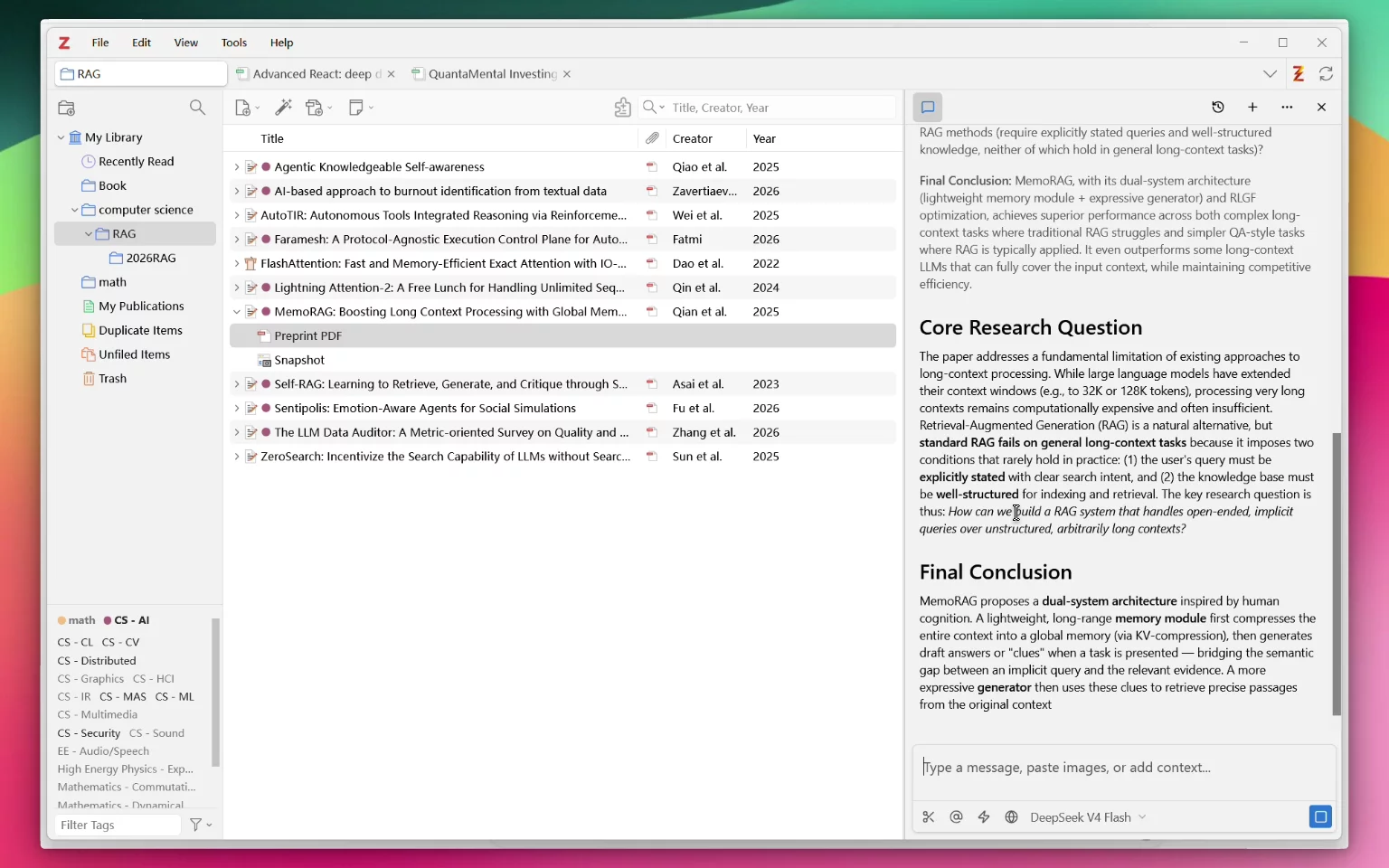Close the Advanced React tab
The width and height of the screenshot is (1389, 868).
click(x=391, y=74)
